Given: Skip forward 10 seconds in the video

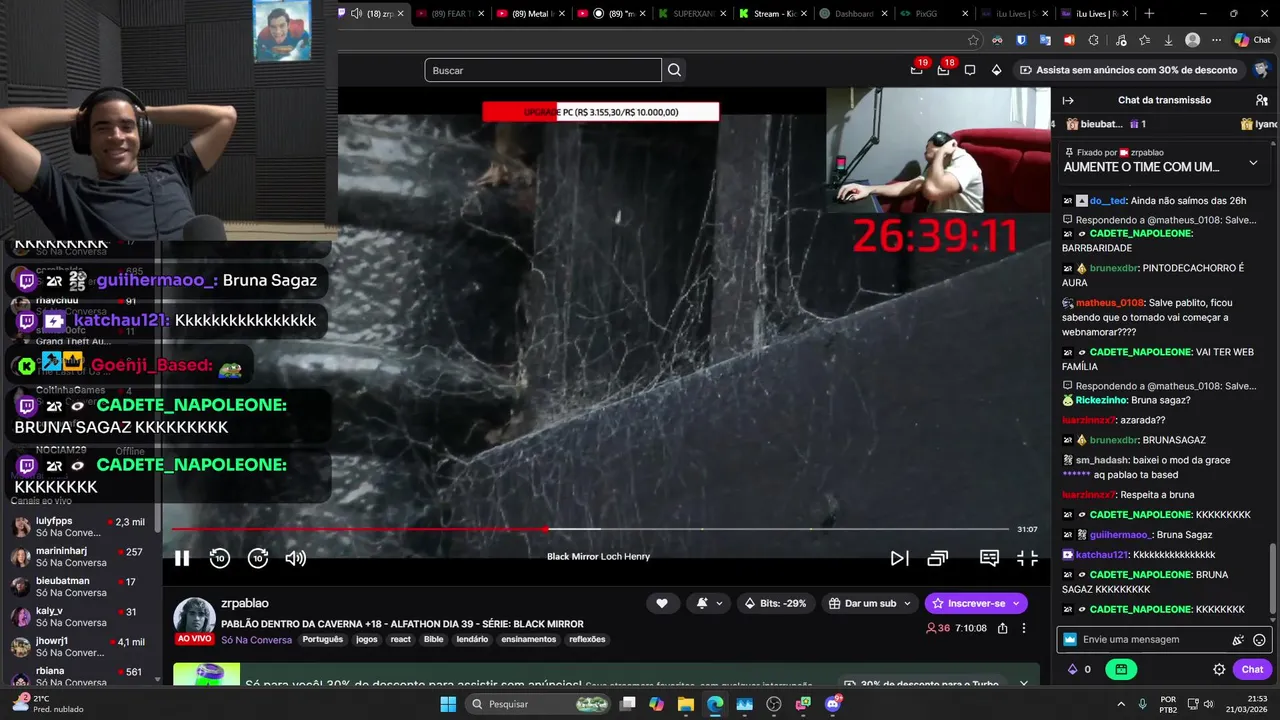Looking at the screenshot, I should tap(258, 558).
